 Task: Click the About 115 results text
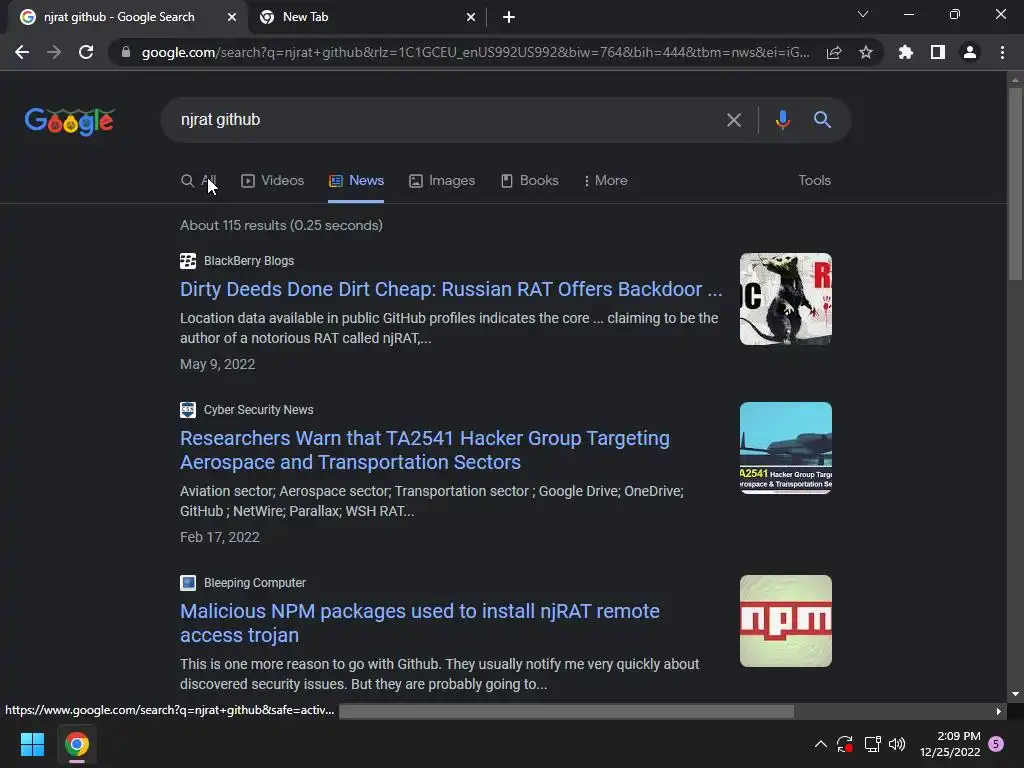click(281, 225)
